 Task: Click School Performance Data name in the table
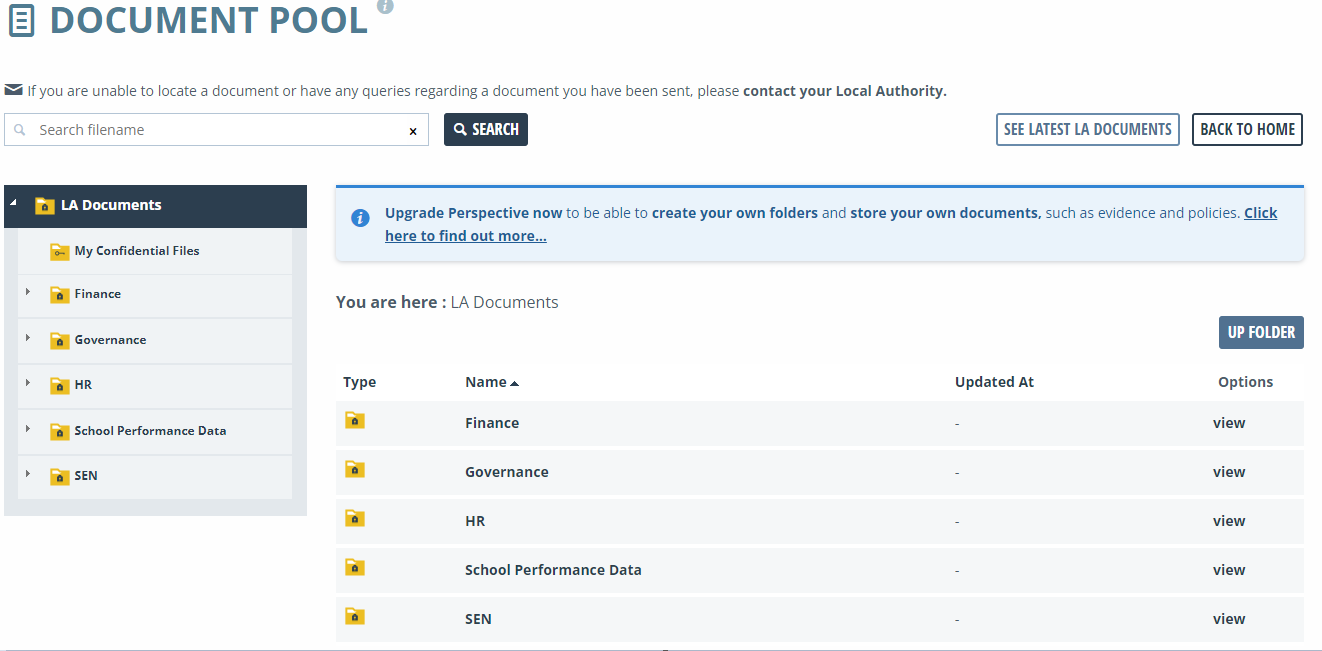click(x=553, y=570)
